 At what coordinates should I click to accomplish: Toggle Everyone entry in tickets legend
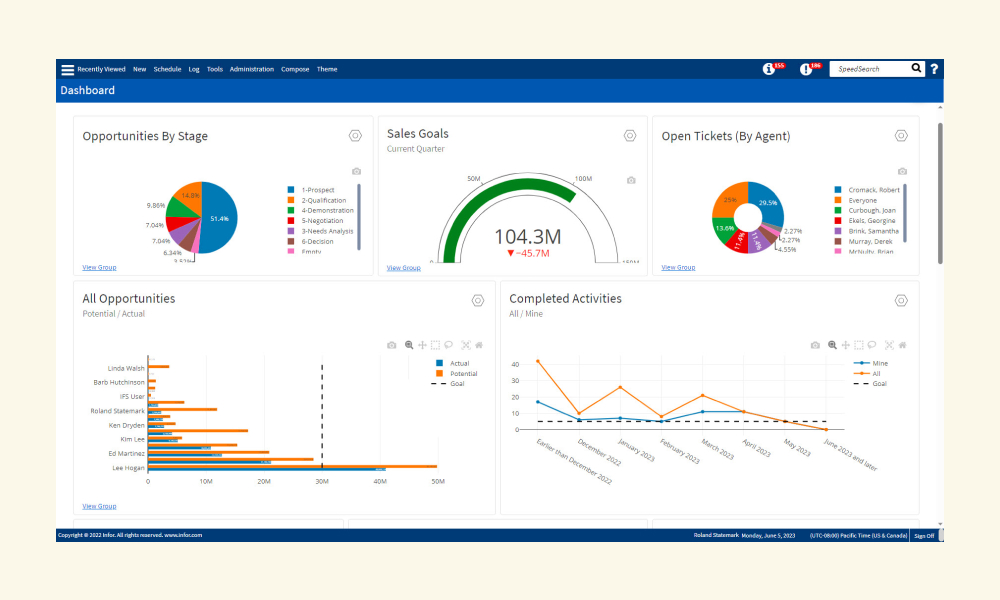click(x=855, y=200)
